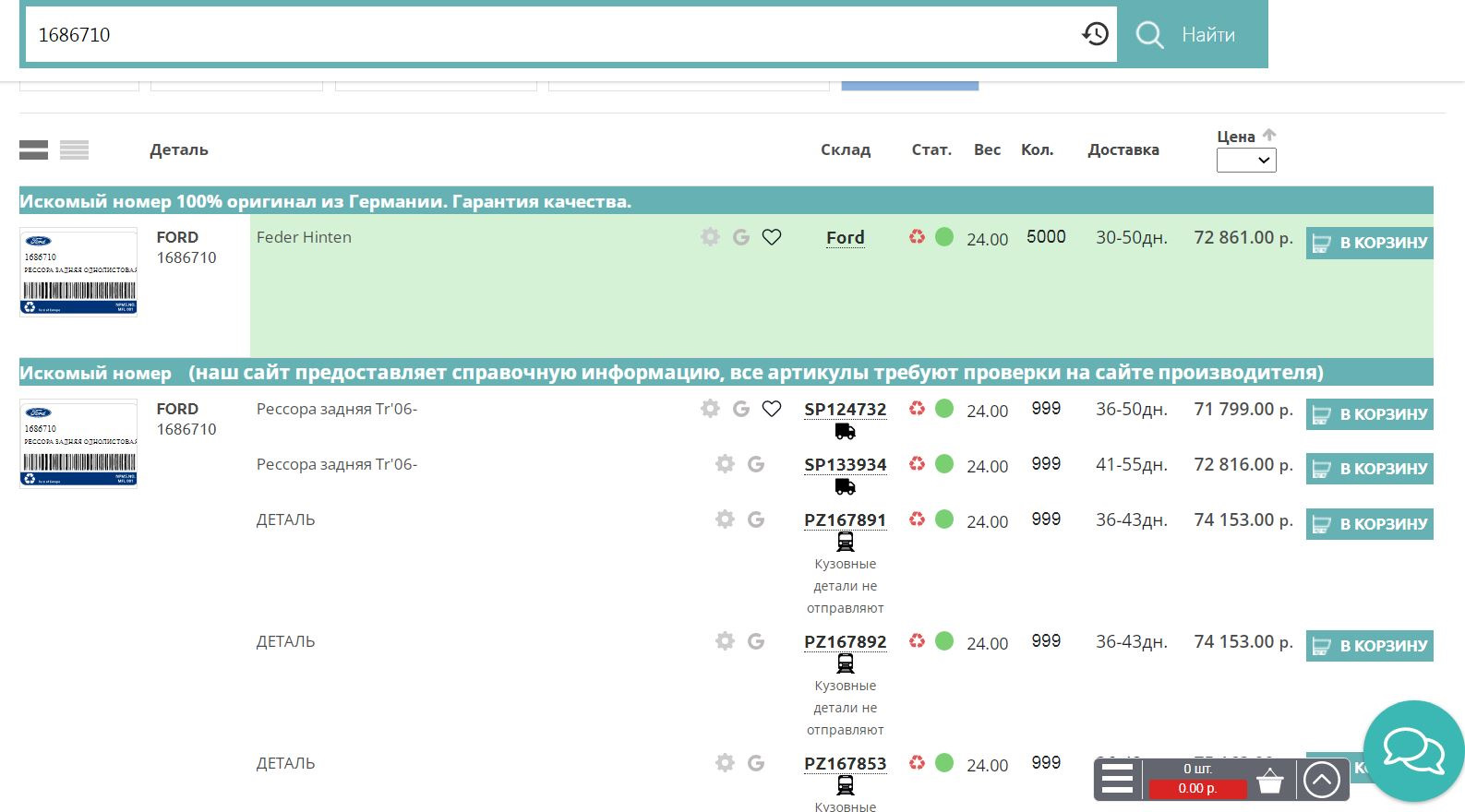
Task: Open the gear icon for Feder Hinten row
Action: [710, 237]
